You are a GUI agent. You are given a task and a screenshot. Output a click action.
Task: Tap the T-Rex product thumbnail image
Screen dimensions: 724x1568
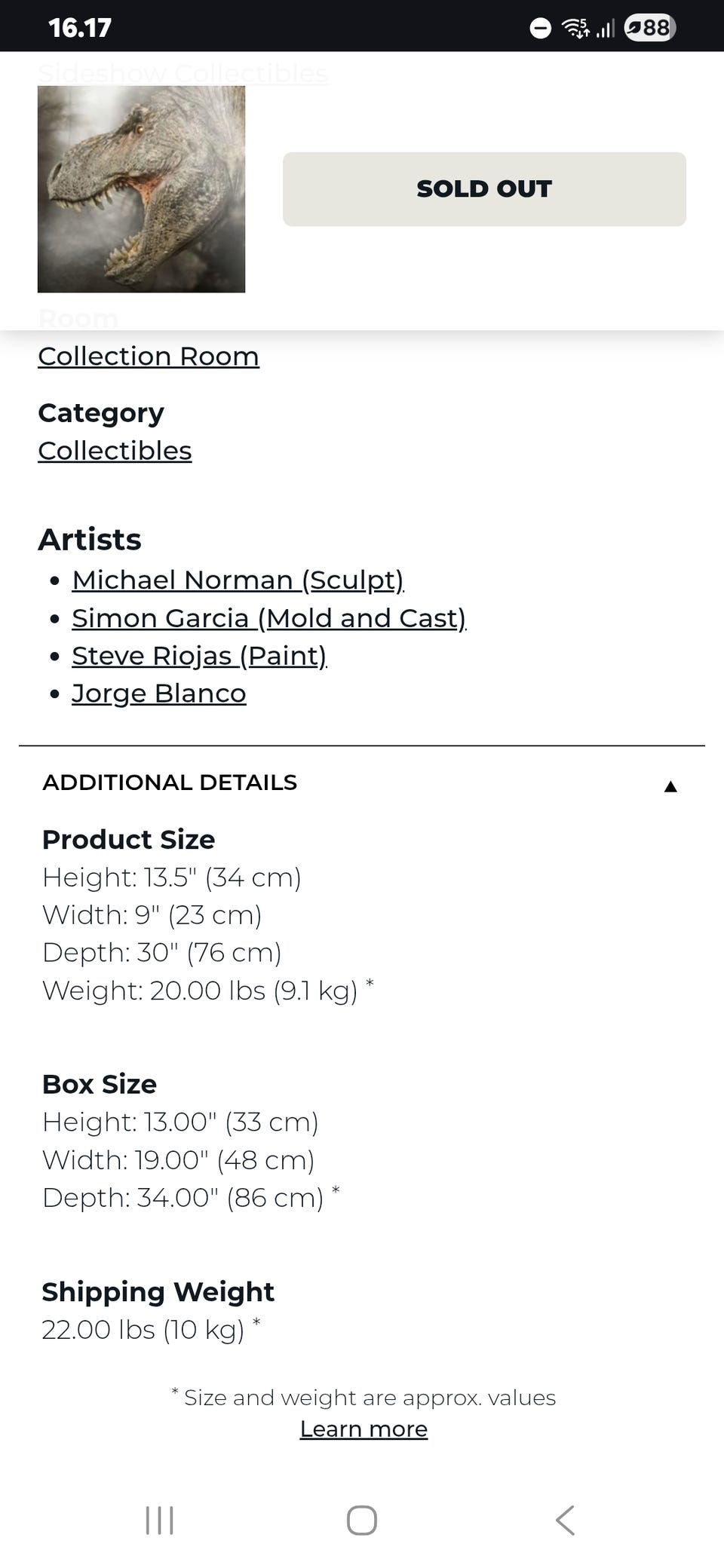point(141,189)
